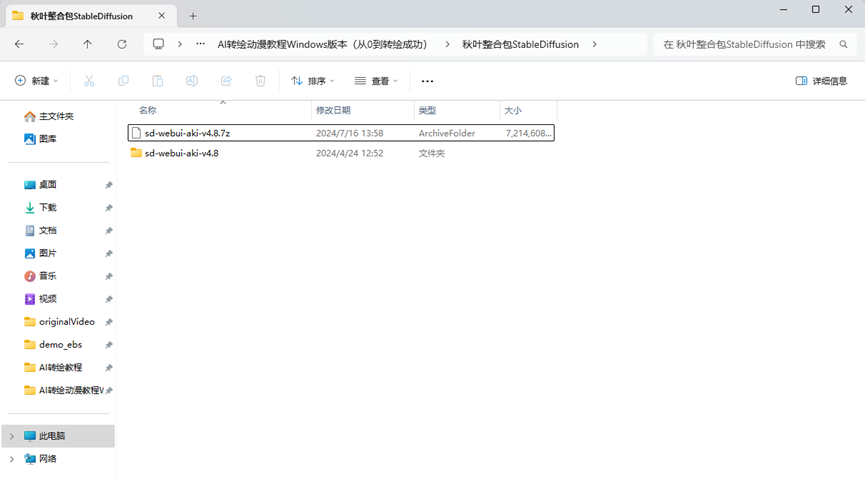Open 主文件夹 (Home) in the sidebar

point(49,116)
